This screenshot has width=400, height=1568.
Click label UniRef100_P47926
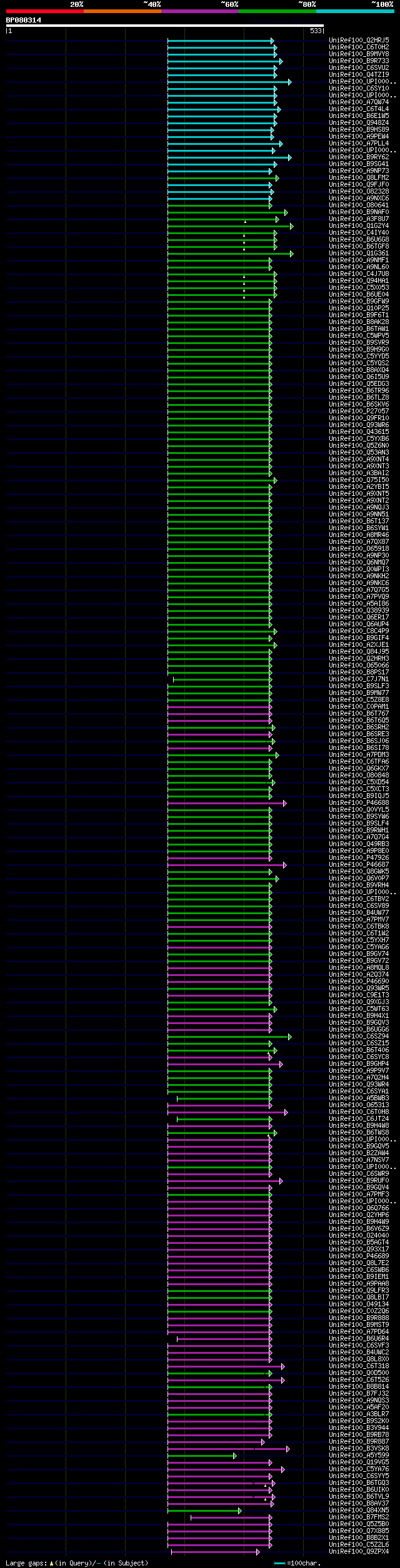coord(359,857)
